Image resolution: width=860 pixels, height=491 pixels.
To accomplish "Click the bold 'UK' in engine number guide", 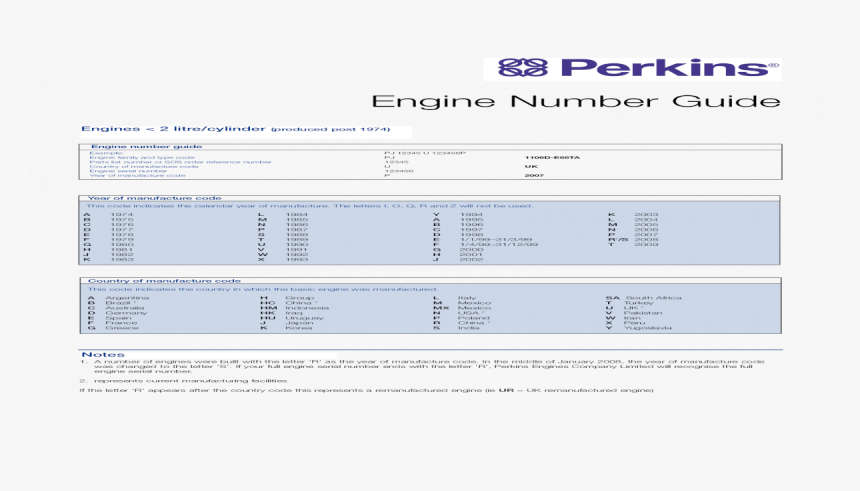I will click(531, 166).
